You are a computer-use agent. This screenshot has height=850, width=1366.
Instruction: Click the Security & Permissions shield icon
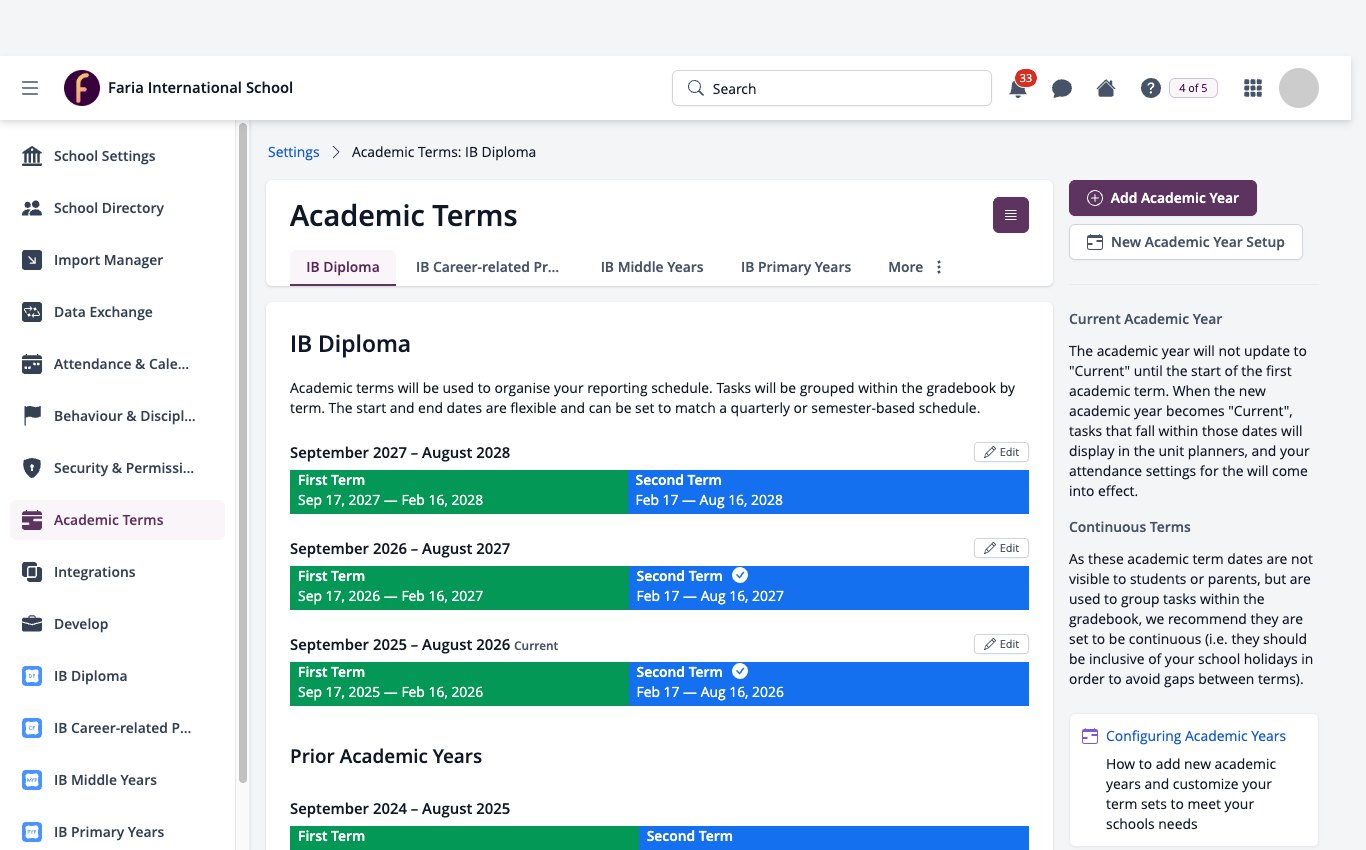pos(32,468)
